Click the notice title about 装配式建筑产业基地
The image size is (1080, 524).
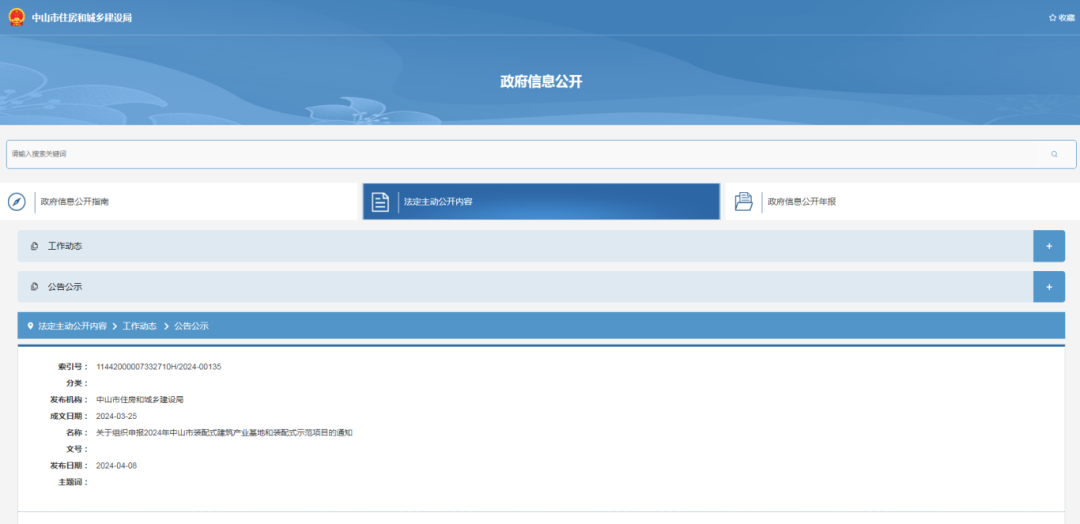(x=225, y=432)
